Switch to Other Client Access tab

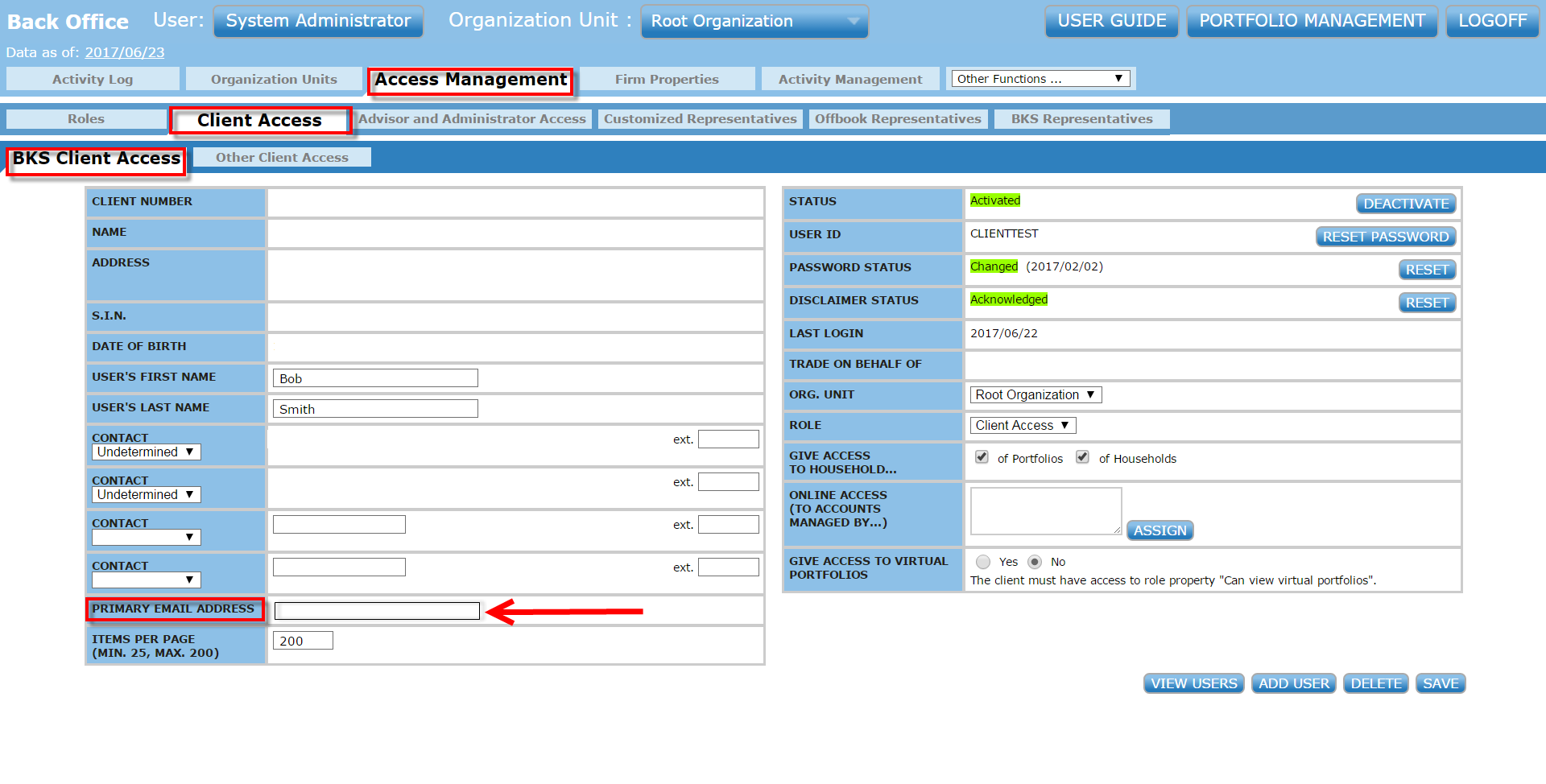[x=282, y=158]
